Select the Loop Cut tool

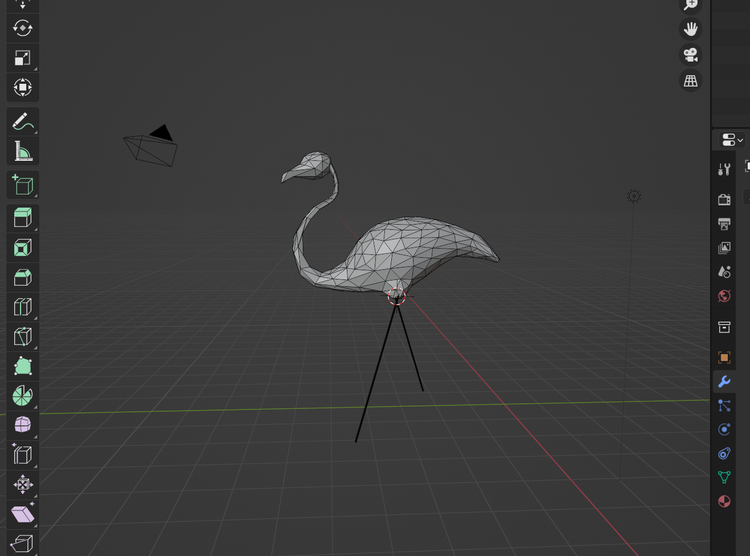(x=22, y=307)
